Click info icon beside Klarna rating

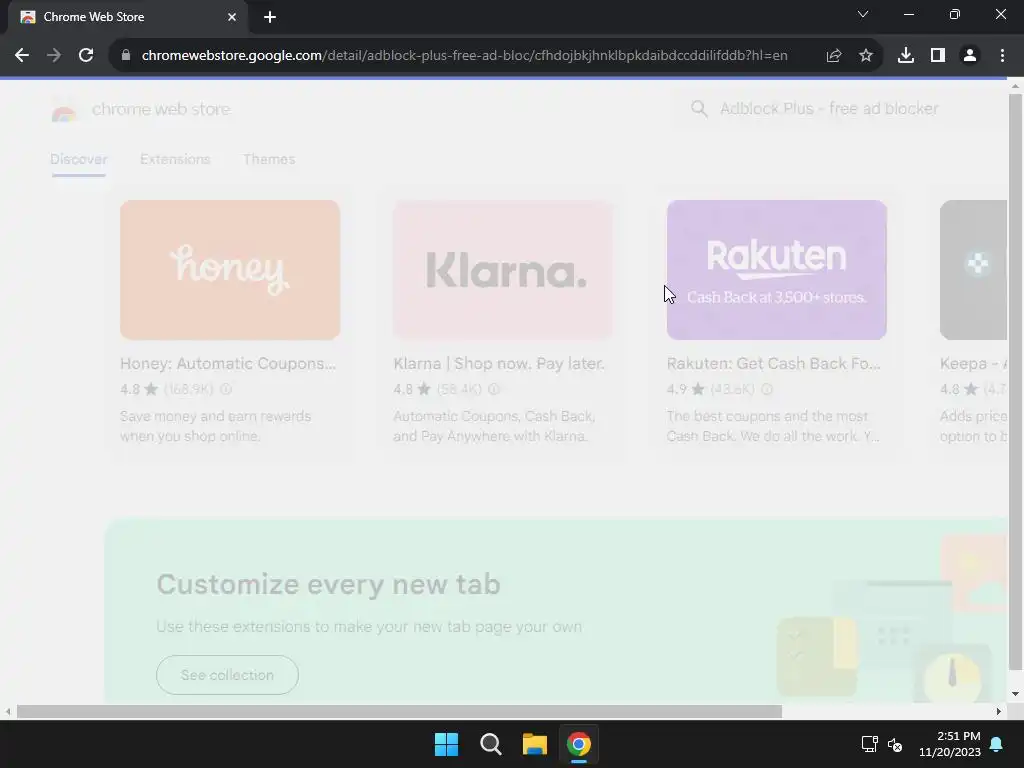pos(494,389)
